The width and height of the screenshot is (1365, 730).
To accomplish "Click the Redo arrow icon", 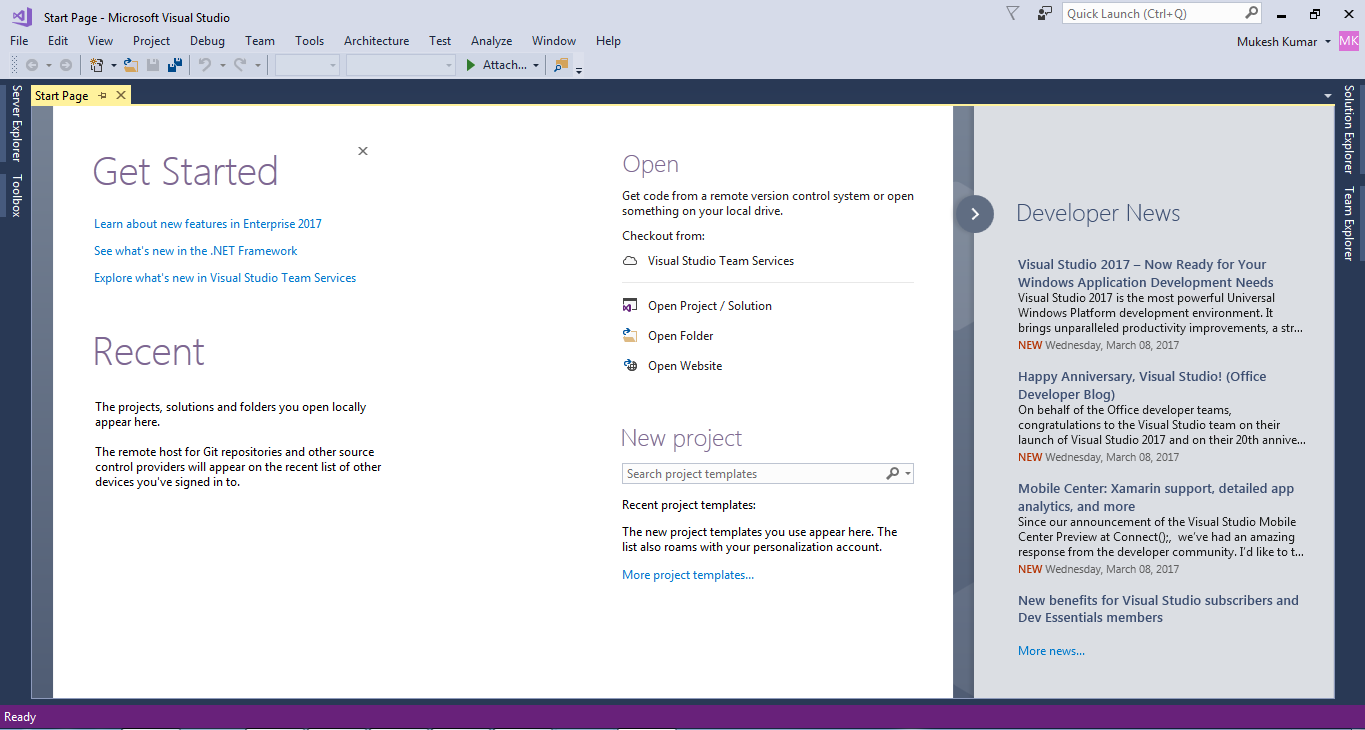I will coord(240,65).
